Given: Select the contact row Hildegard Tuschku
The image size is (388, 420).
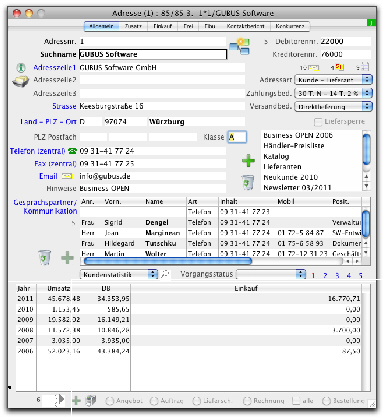Looking at the screenshot, I should pos(220,243).
